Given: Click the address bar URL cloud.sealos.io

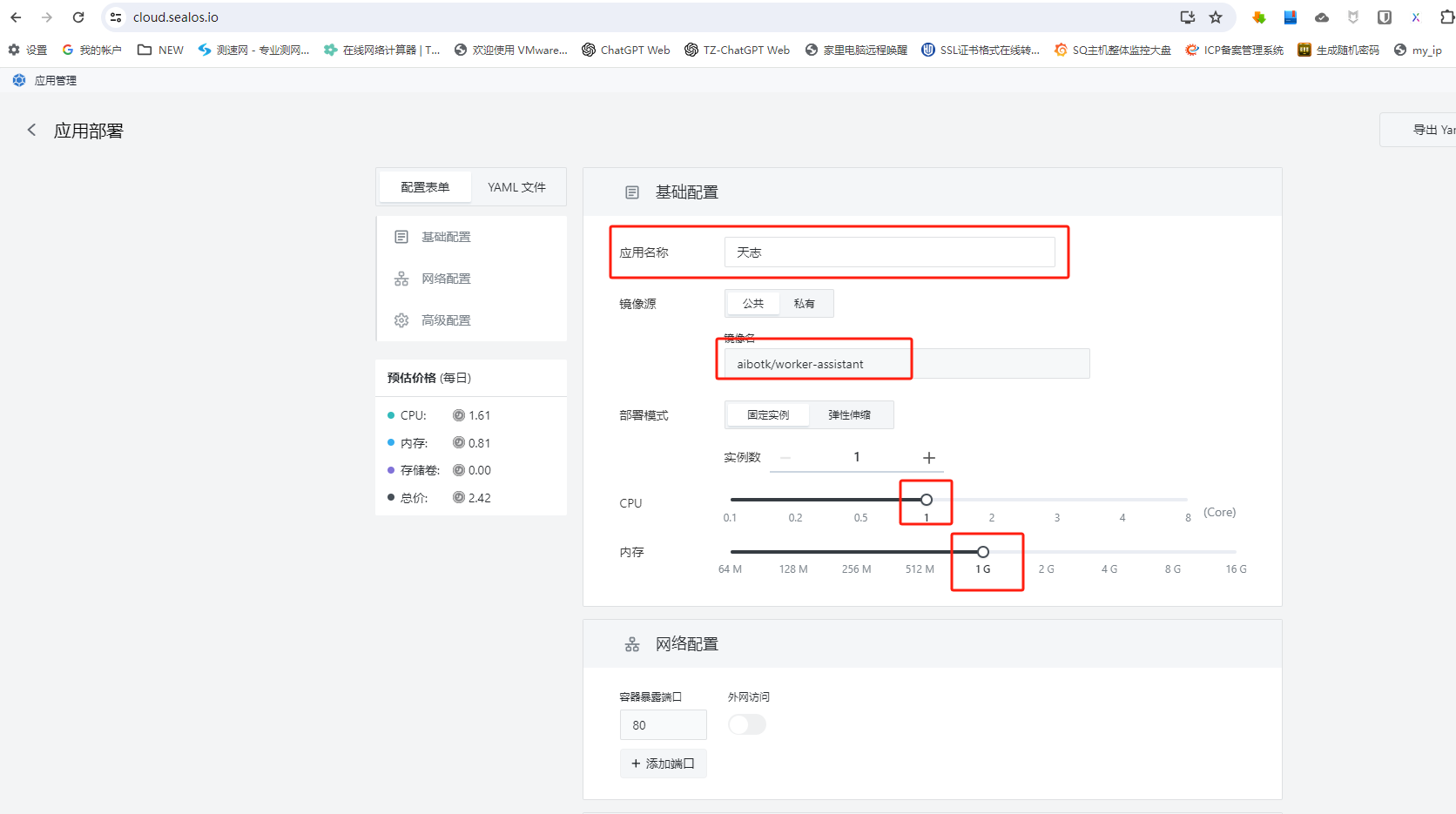Looking at the screenshot, I should [x=176, y=17].
